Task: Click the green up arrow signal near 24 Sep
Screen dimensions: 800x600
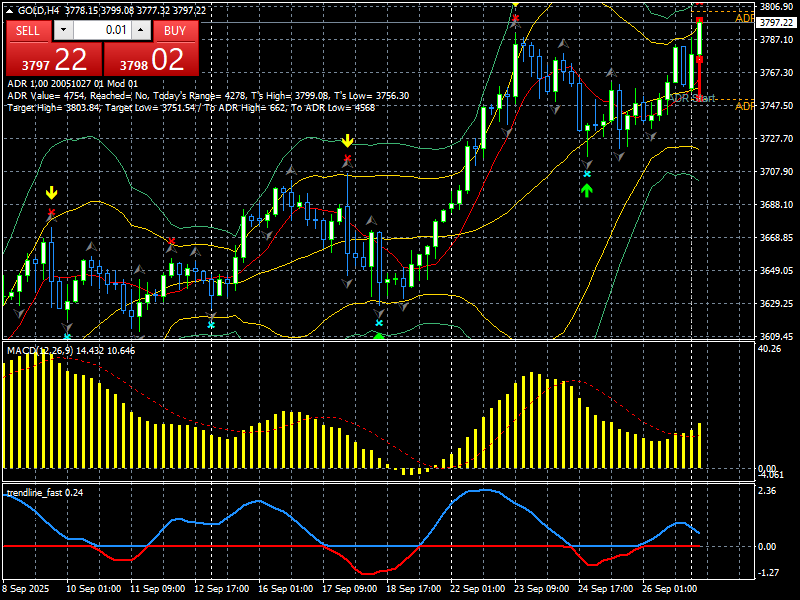Action: (x=587, y=190)
